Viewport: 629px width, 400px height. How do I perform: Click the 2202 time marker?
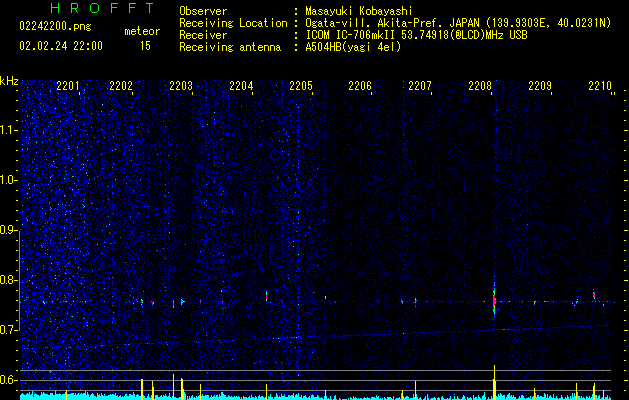(x=121, y=86)
